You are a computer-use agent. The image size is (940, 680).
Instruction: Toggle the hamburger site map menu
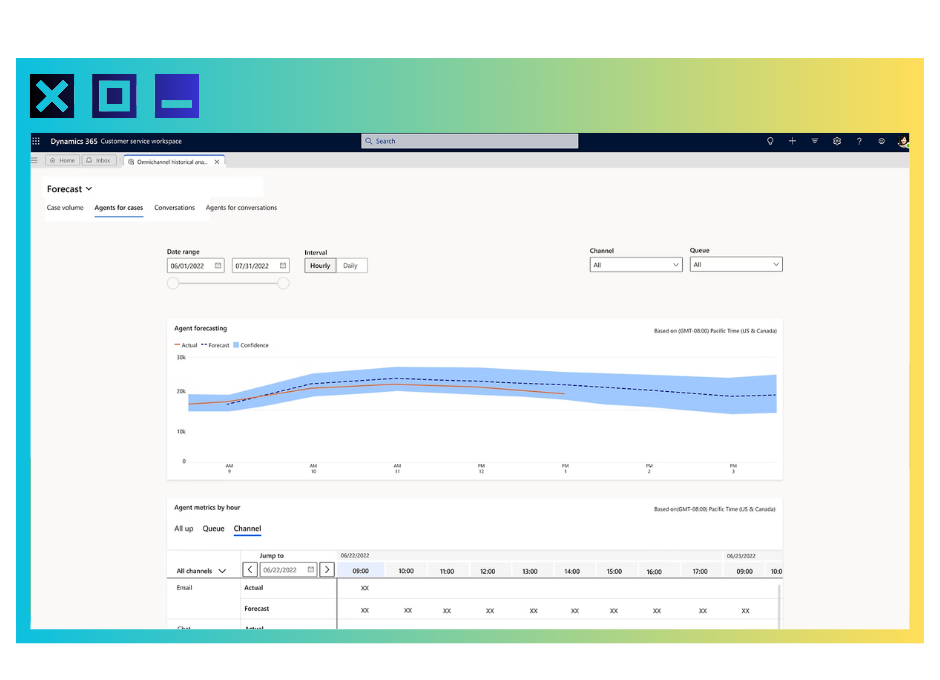tap(34, 160)
